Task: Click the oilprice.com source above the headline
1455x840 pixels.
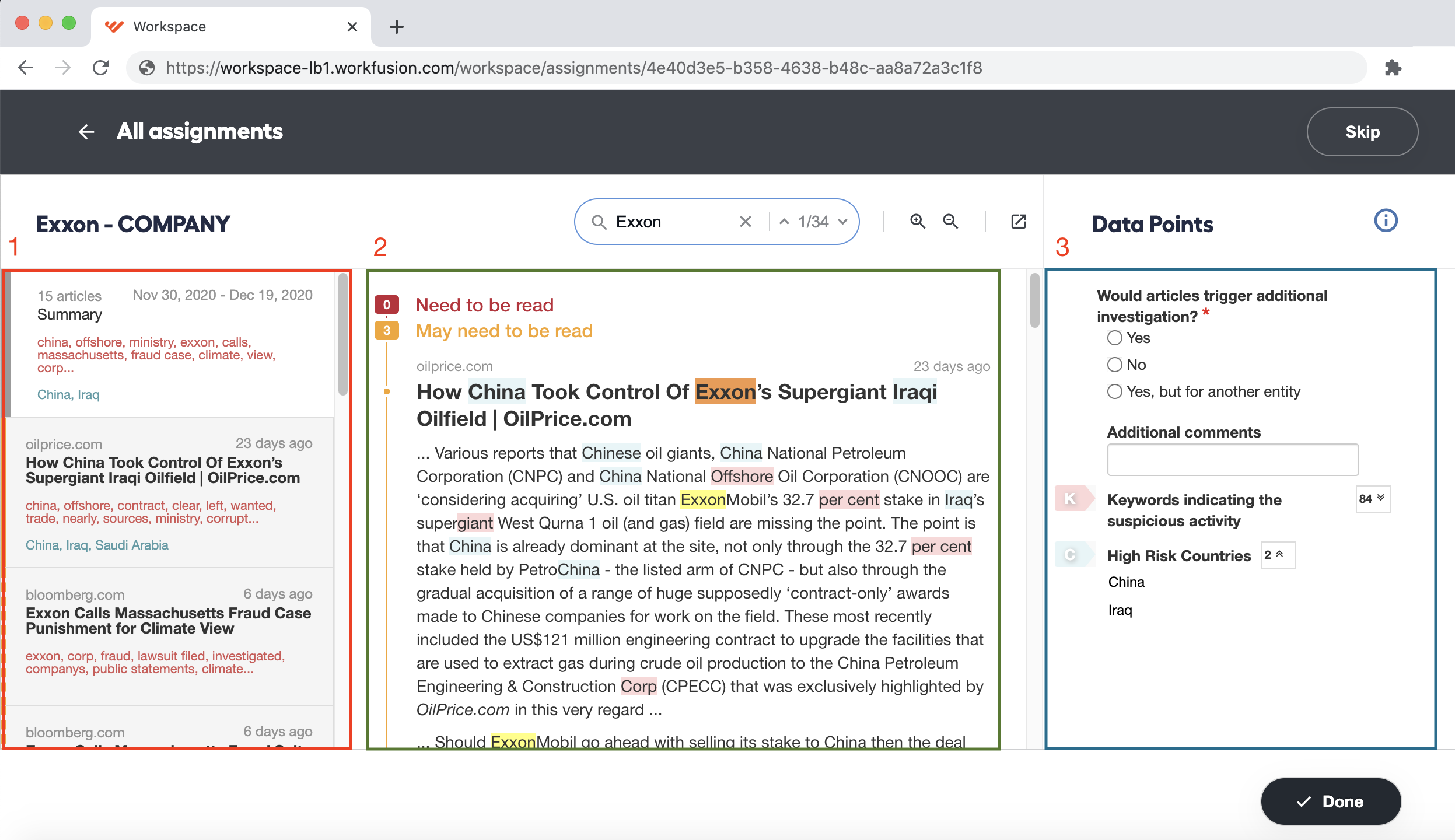Action: pyautogui.click(x=454, y=366)
